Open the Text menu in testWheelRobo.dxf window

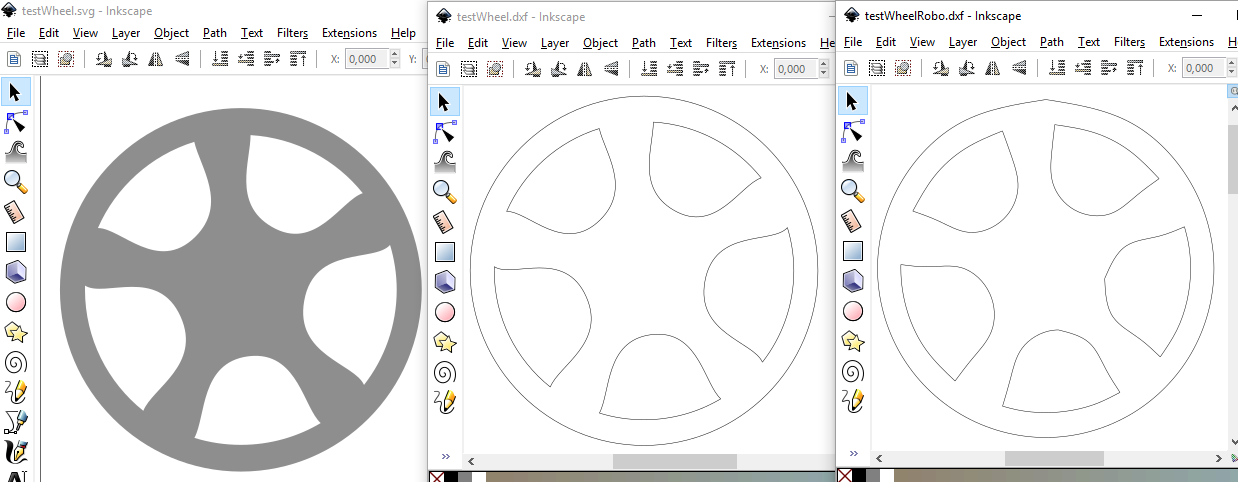pos(1089,42)
